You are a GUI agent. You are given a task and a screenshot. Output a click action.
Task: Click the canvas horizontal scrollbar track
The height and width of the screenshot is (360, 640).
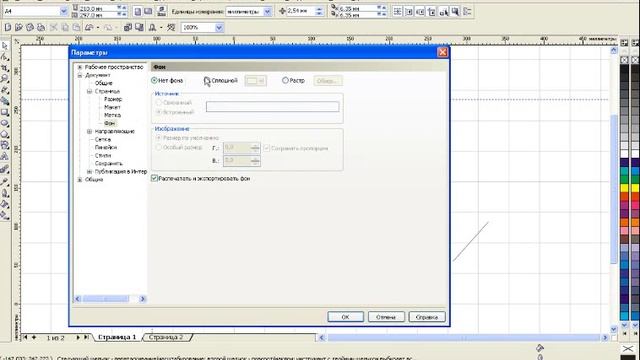(x=463, y=338)
